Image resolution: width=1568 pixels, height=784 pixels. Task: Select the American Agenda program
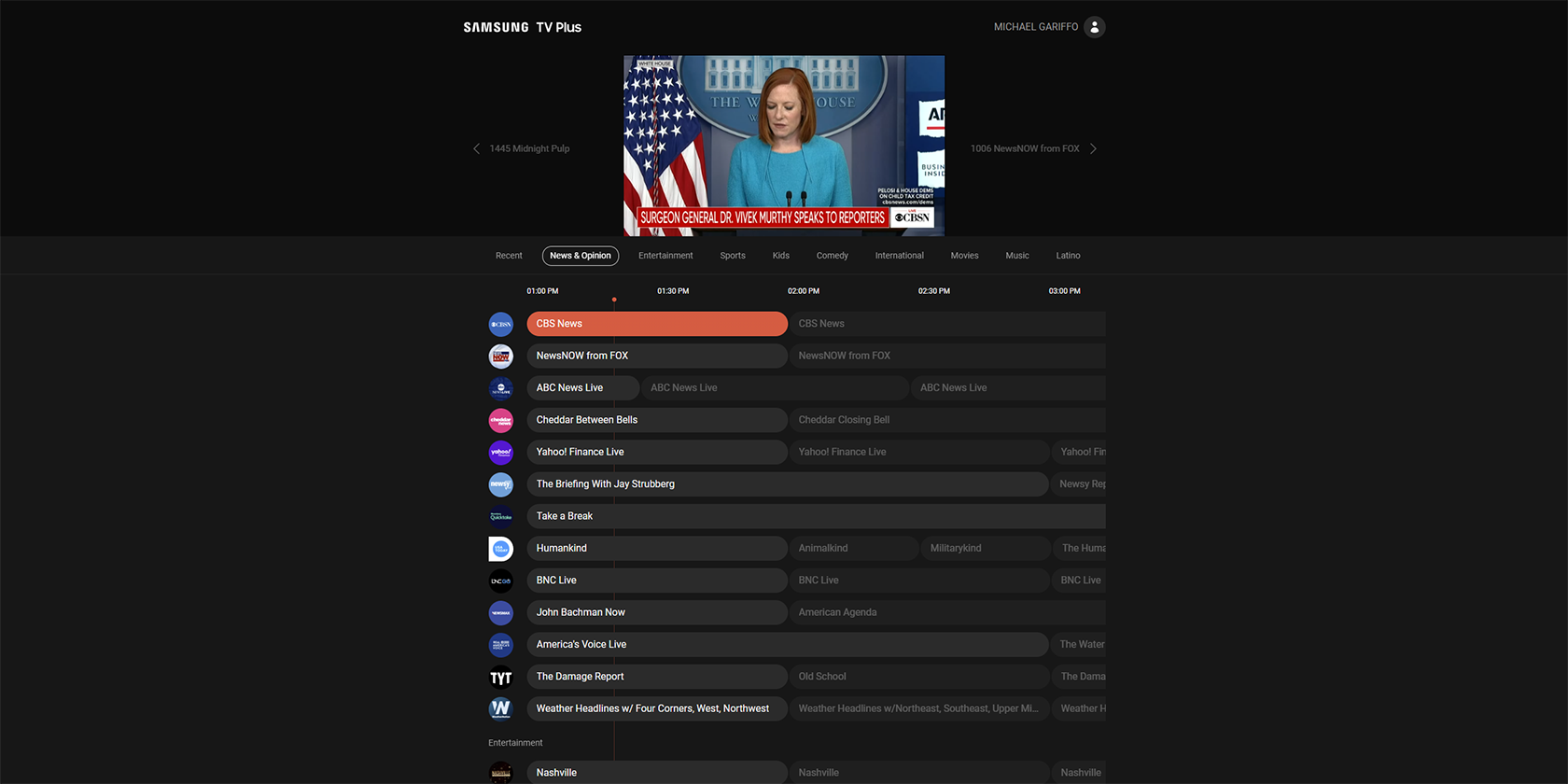947,612
